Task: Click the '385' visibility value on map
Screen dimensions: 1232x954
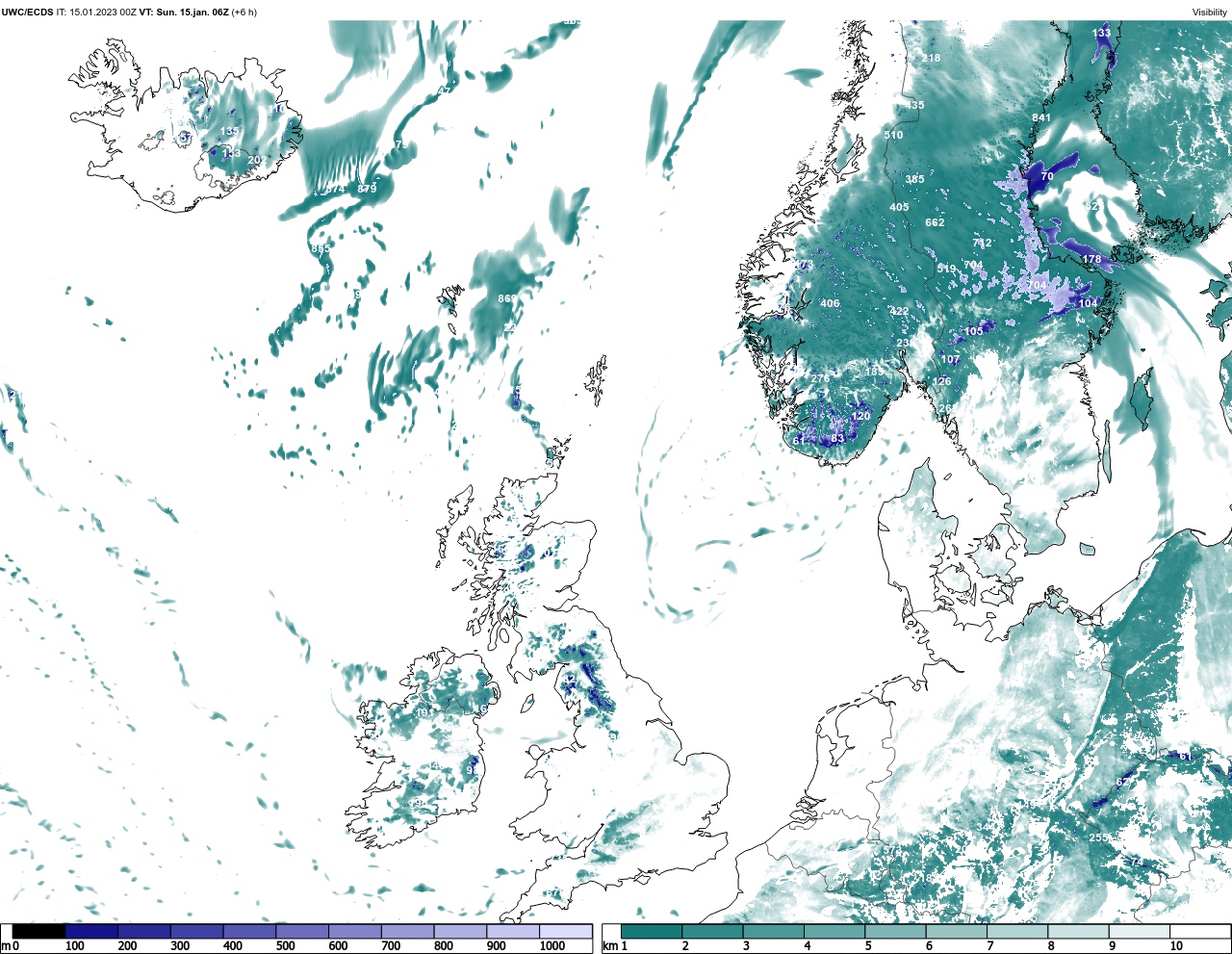Action: pos(914,179)
